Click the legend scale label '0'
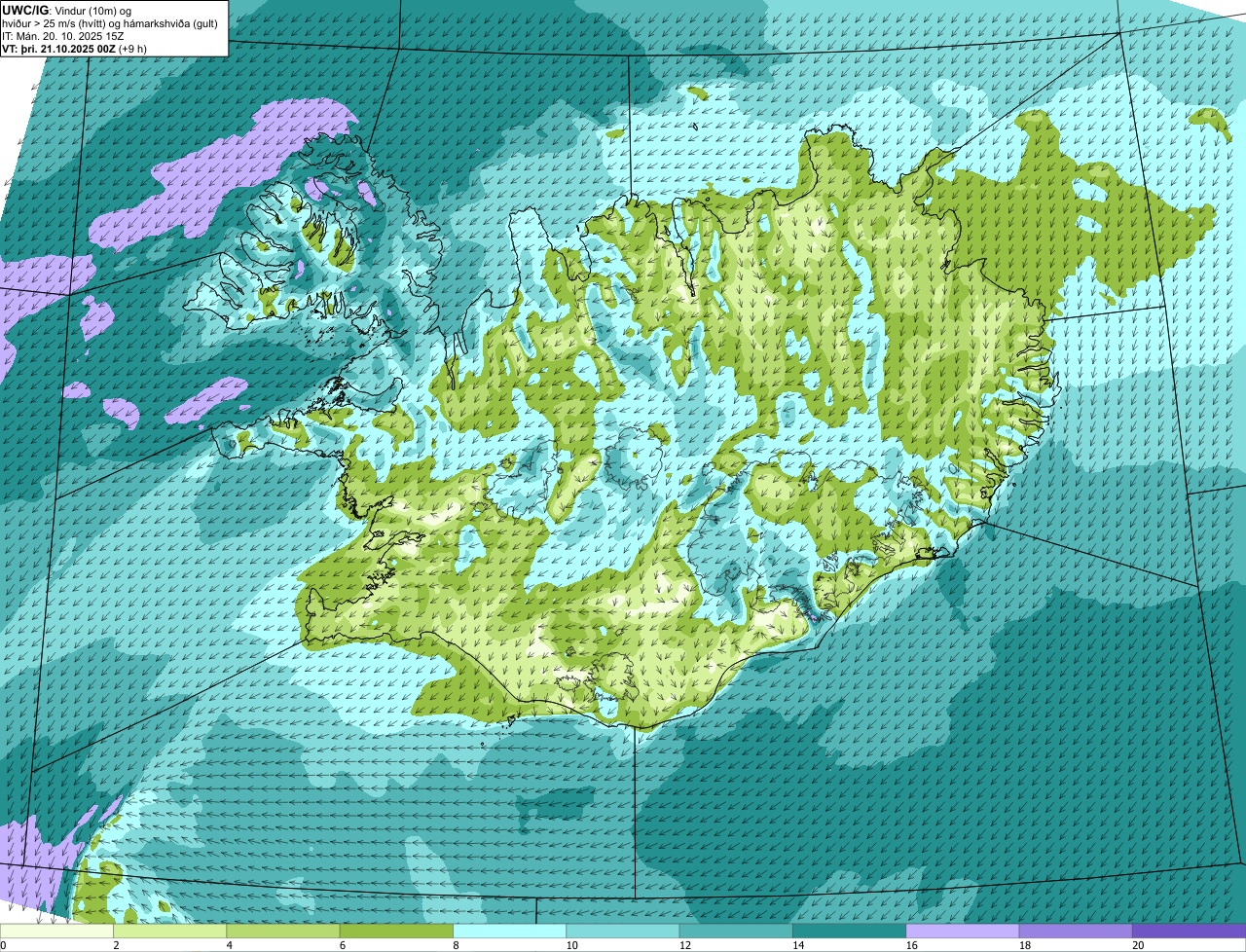The height and width of the screenshot is (952, 1246). click(3, 945)
